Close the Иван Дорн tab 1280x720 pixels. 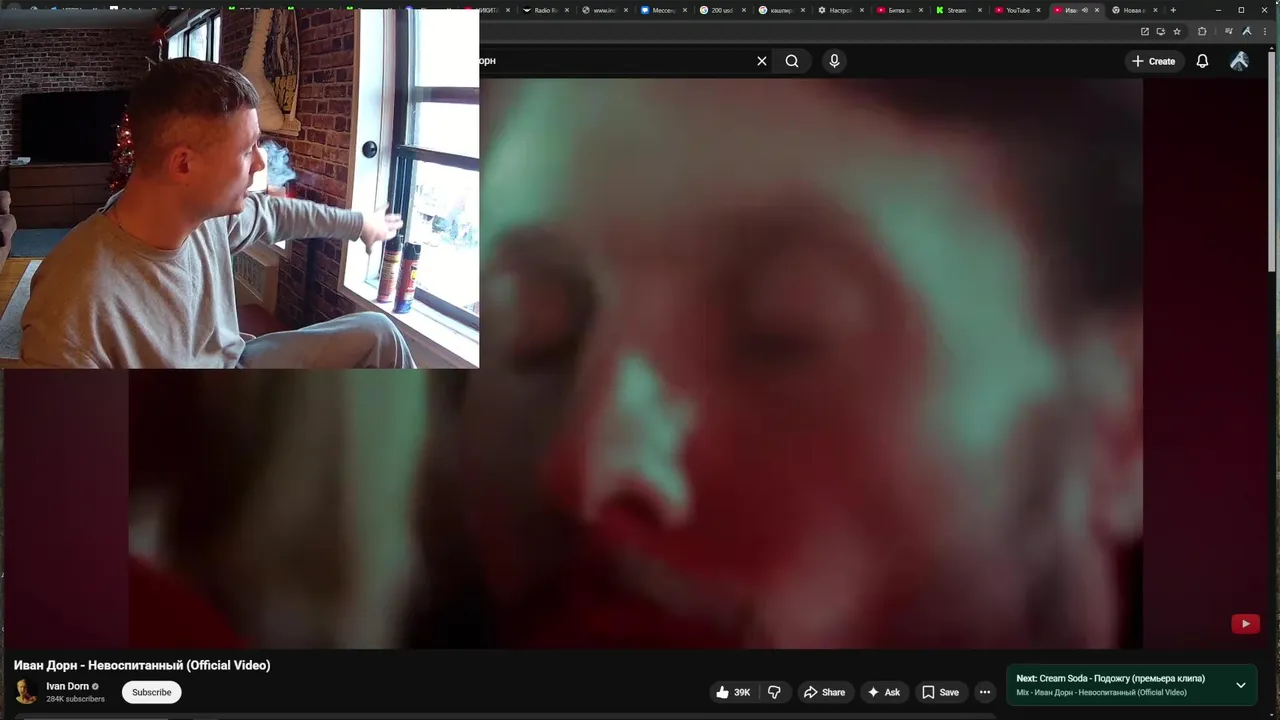[x=1097, y=10]
